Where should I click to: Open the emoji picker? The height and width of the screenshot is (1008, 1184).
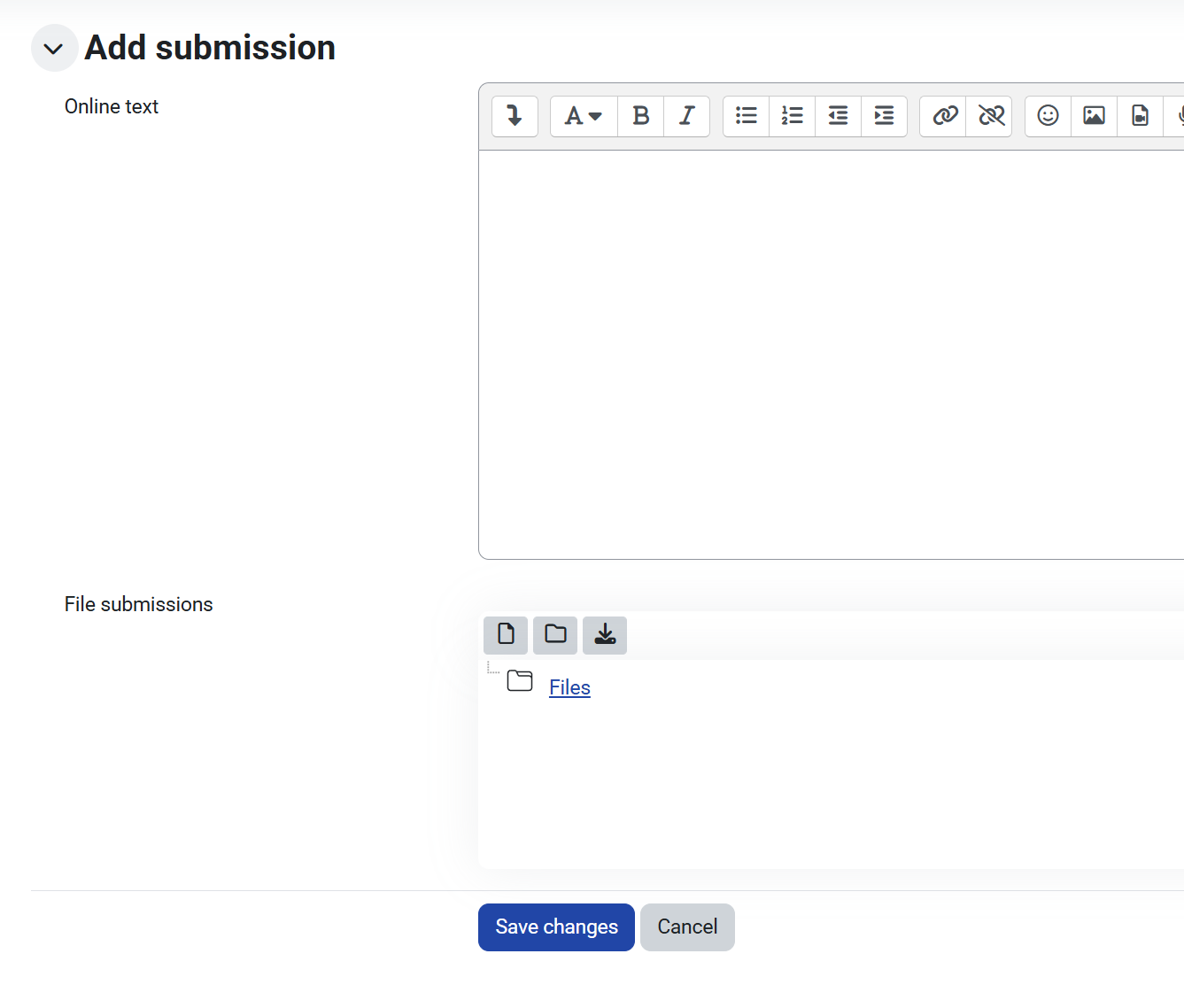[1048, 116]
